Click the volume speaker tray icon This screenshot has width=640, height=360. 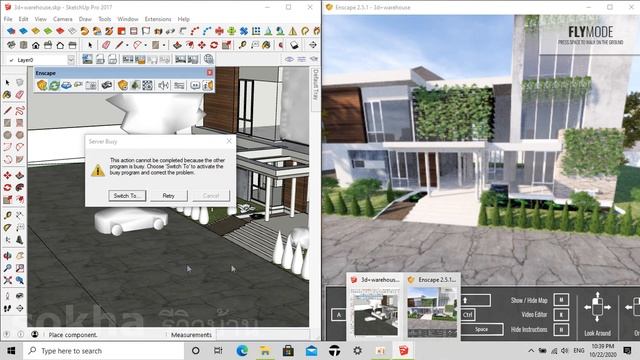pyautogui.click(x=564, y=351)
